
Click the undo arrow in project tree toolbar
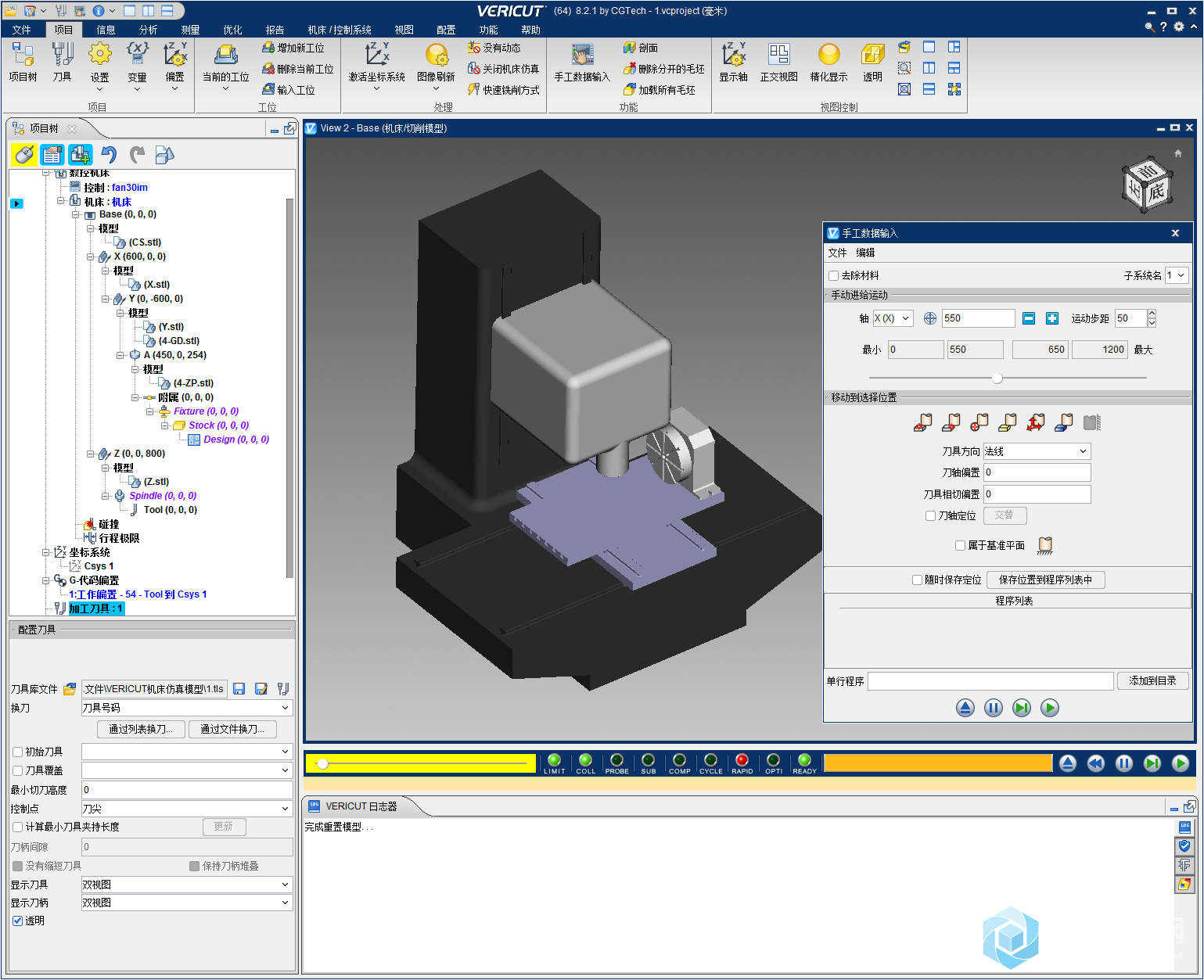point(110,155)
